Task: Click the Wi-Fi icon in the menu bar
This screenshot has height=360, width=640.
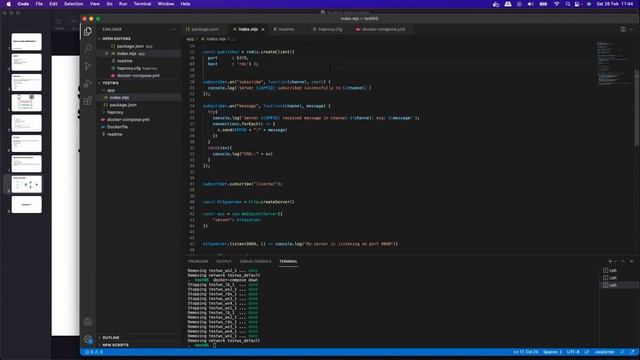Action: tap(556, 4)
